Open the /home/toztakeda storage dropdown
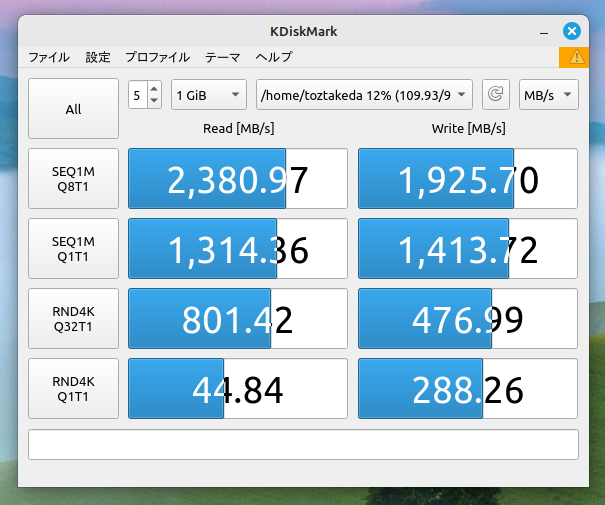 click(364, 95)
